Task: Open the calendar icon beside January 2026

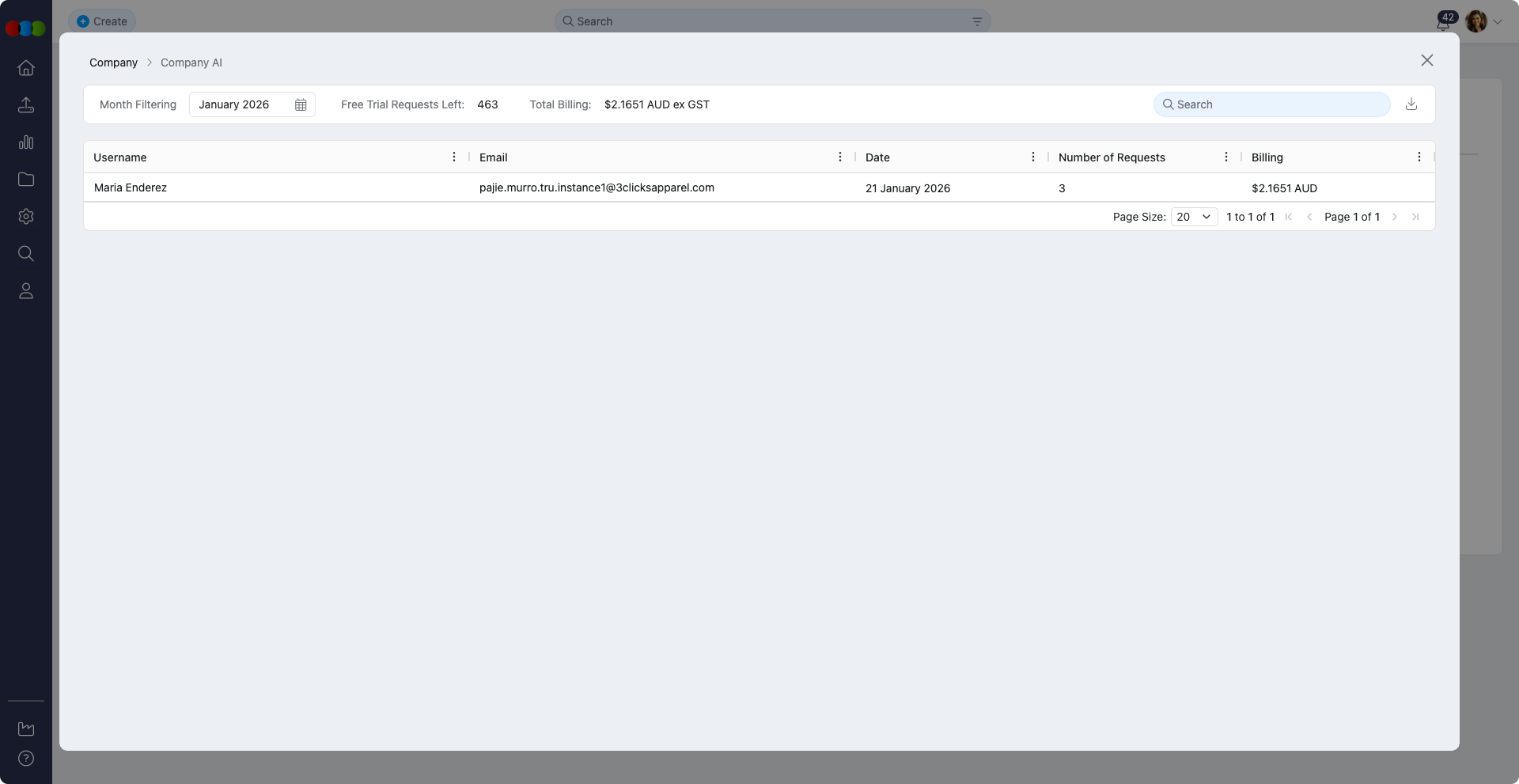Action: (x=301, y=104)
